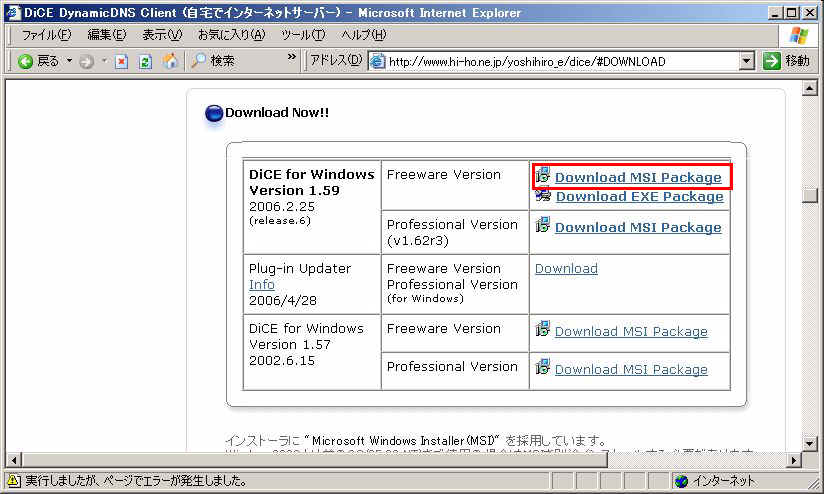Viewport: 824px width, 494px height.
Task: Click icon beside Version 1.57 Professional MSI link
Action: (x=543, y=367)
